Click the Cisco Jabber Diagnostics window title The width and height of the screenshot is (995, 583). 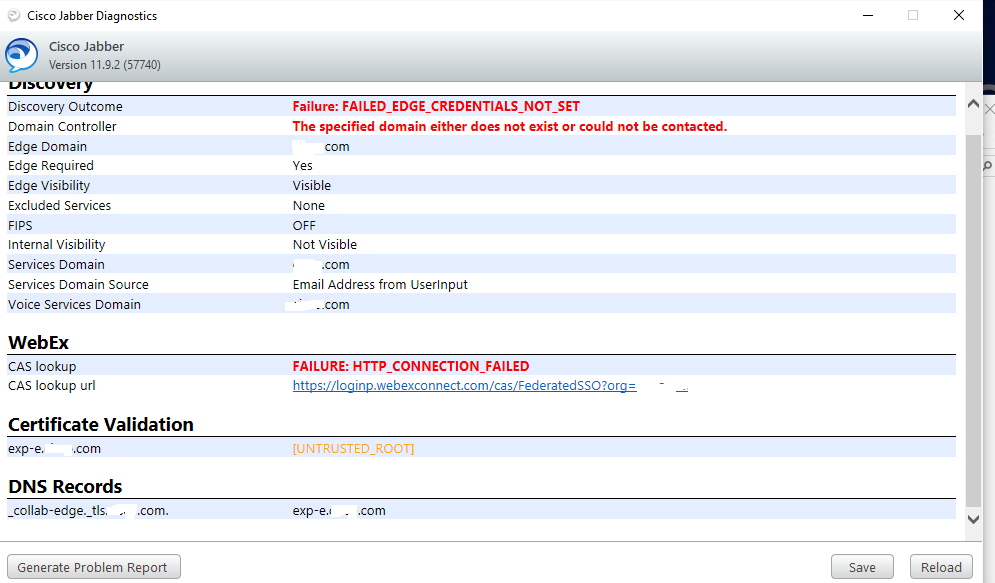92,16
